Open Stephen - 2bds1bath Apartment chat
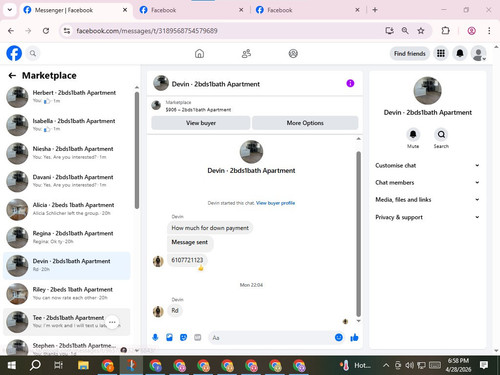The width and height of the screenshot is (500, 375). coord(67,348)
